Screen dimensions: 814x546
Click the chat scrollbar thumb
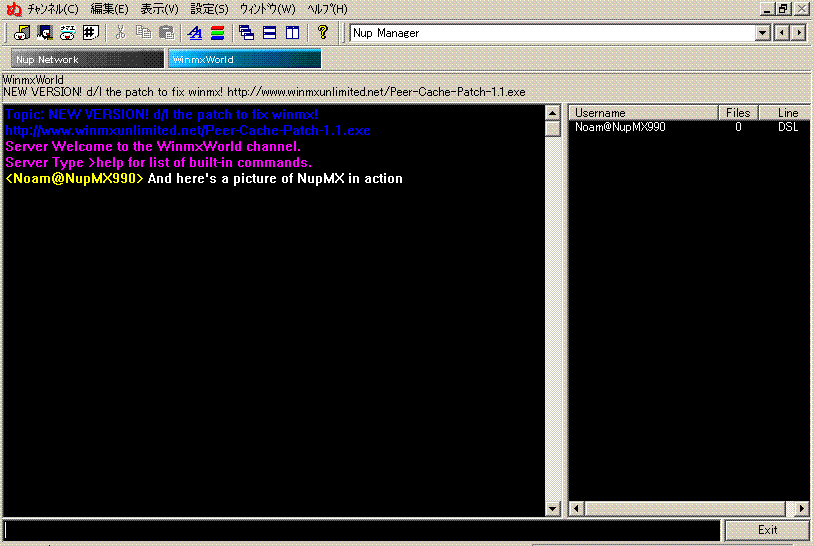(553, 128)
